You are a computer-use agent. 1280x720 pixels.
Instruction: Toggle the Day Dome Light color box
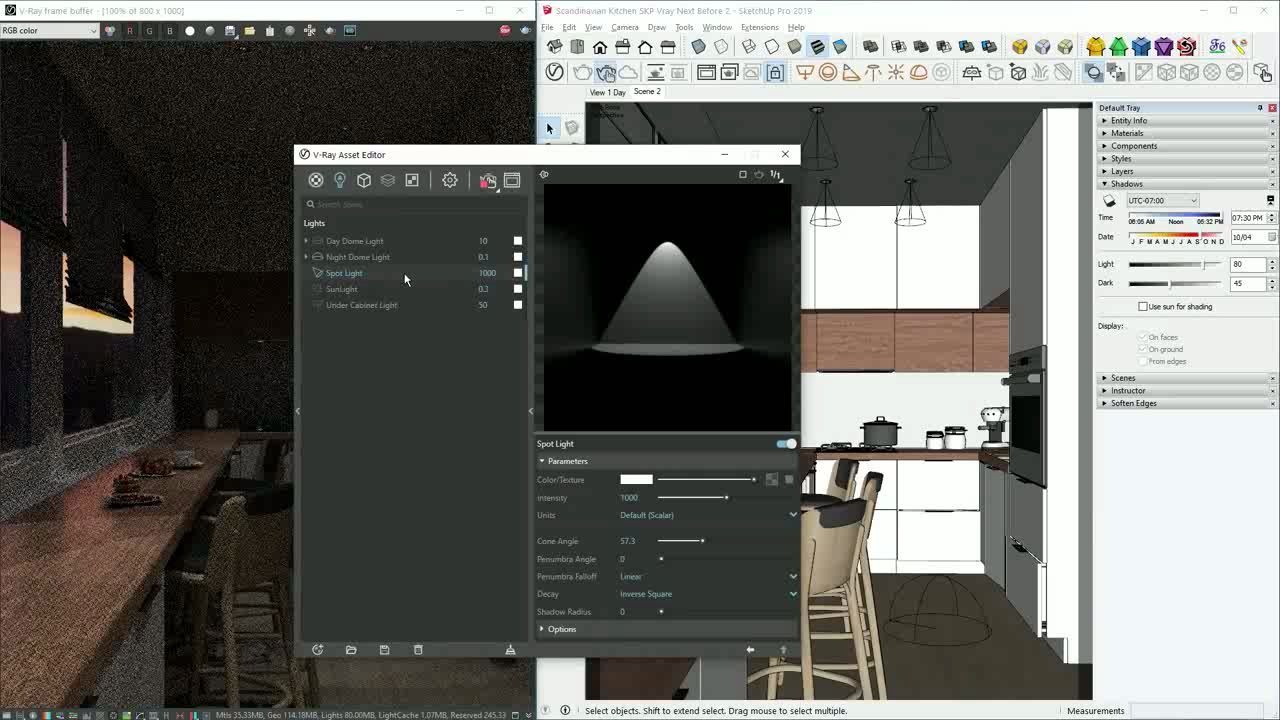point(517,240)
